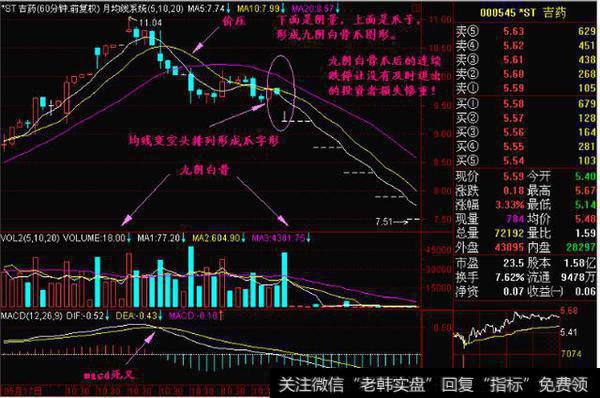Select the 卖① ask row at 5.59
The image size is (600, 398).
(526, 88)
